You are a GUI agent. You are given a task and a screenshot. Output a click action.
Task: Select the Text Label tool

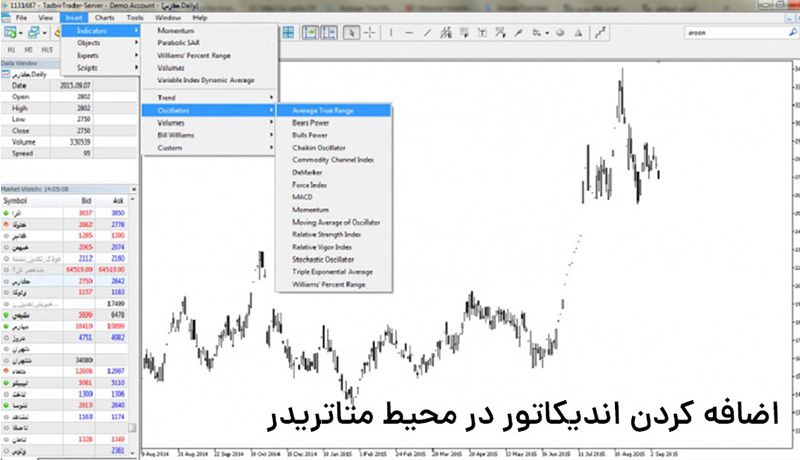[500, 33]
